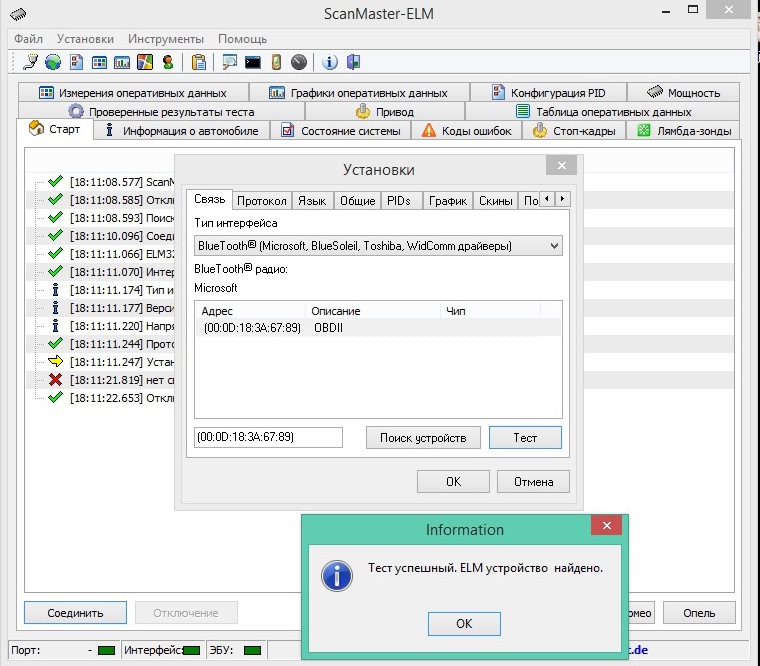
Task: Select the Скины settings tab
Action: tap(495, 201)
